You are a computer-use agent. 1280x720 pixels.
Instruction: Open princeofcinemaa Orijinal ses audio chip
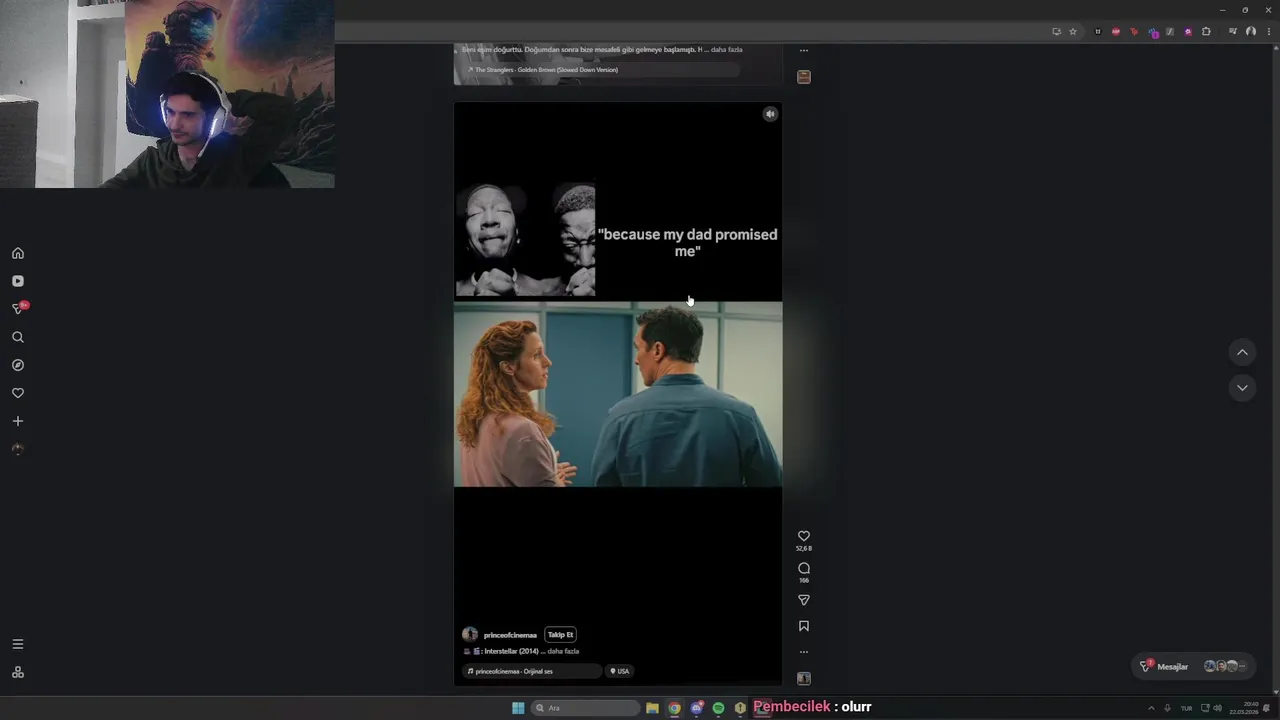point(533,671)
